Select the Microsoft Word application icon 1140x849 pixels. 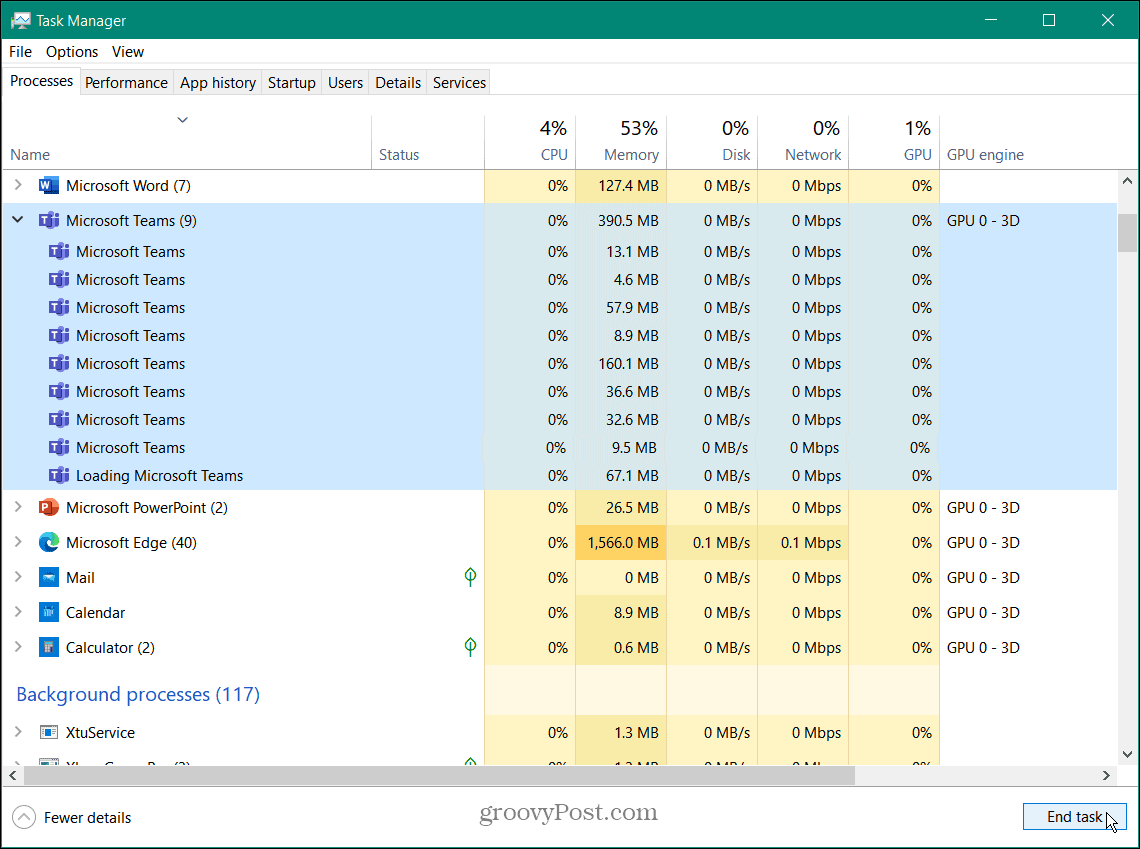48,185
